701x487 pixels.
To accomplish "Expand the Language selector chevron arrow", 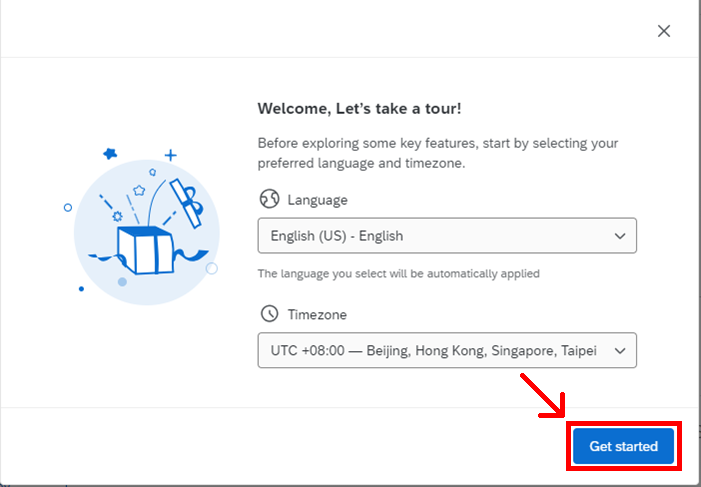I will point(620,236).
